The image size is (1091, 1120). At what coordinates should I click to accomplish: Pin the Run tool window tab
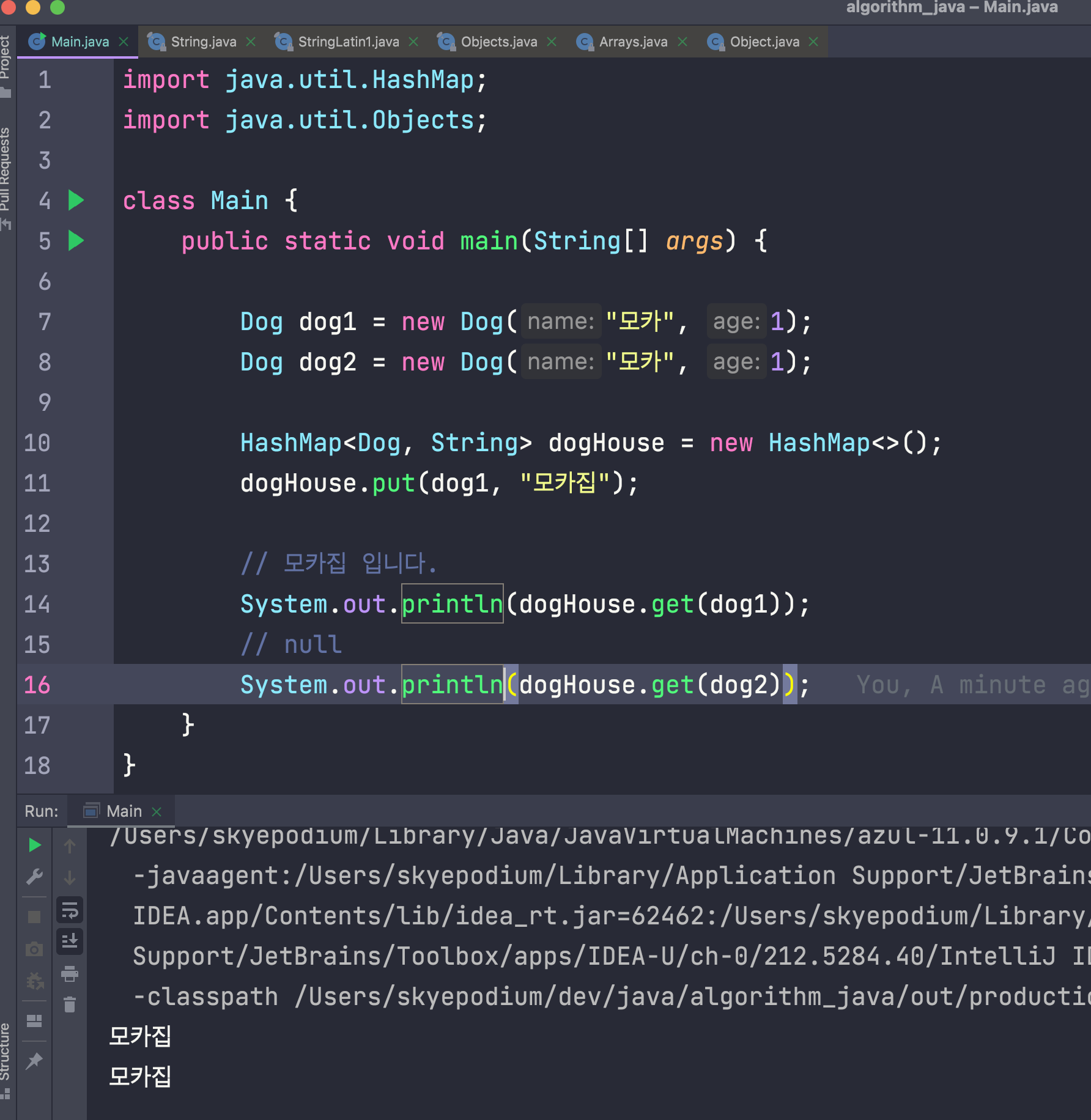[x=35, y=1061]
